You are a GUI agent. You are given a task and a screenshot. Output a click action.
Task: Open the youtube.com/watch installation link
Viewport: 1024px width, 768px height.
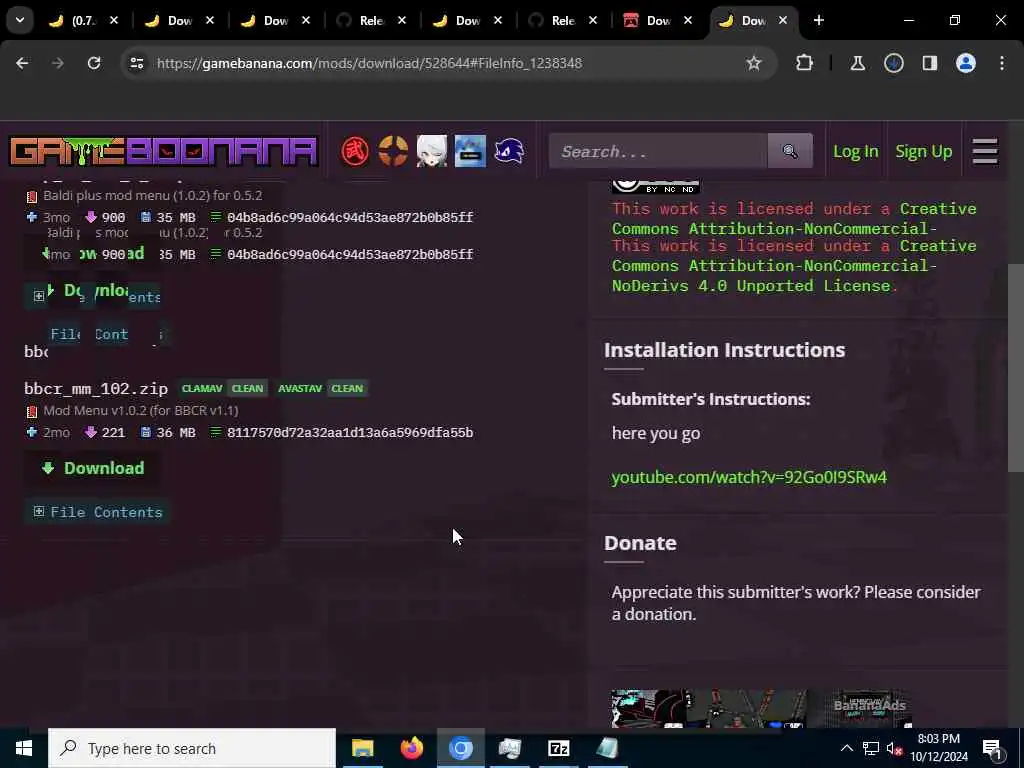pos(749,477)
